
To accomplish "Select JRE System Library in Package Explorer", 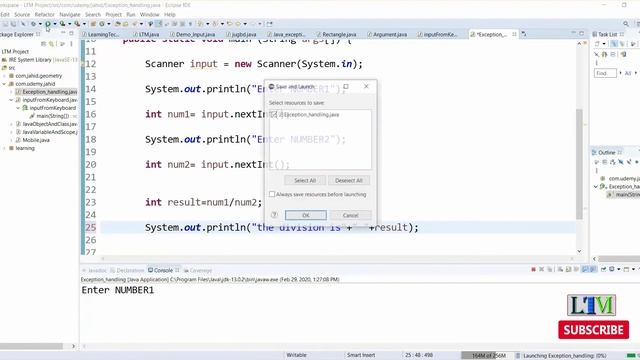I will click(39, 60).
